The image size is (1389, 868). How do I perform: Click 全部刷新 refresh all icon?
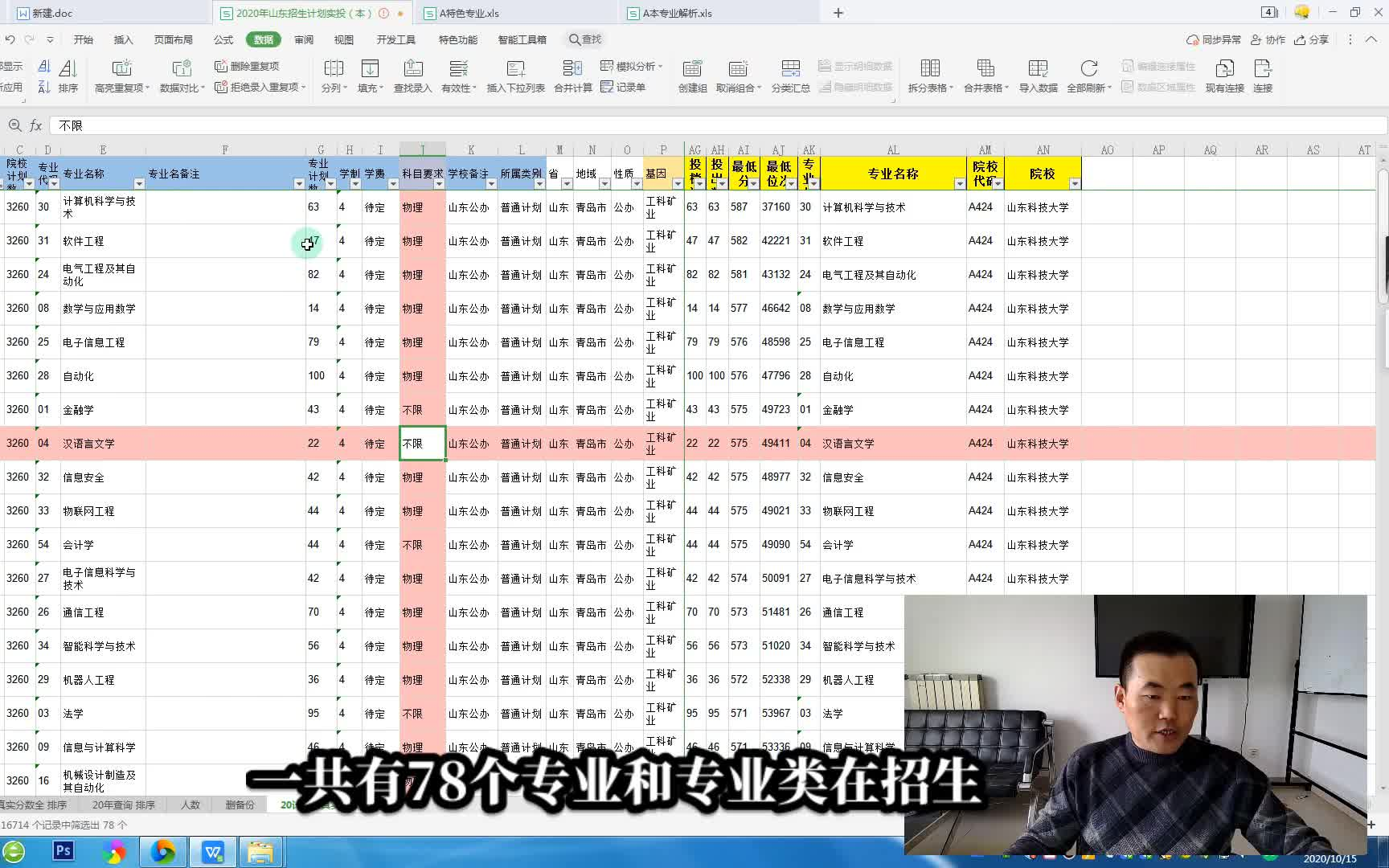(1089, 77)
